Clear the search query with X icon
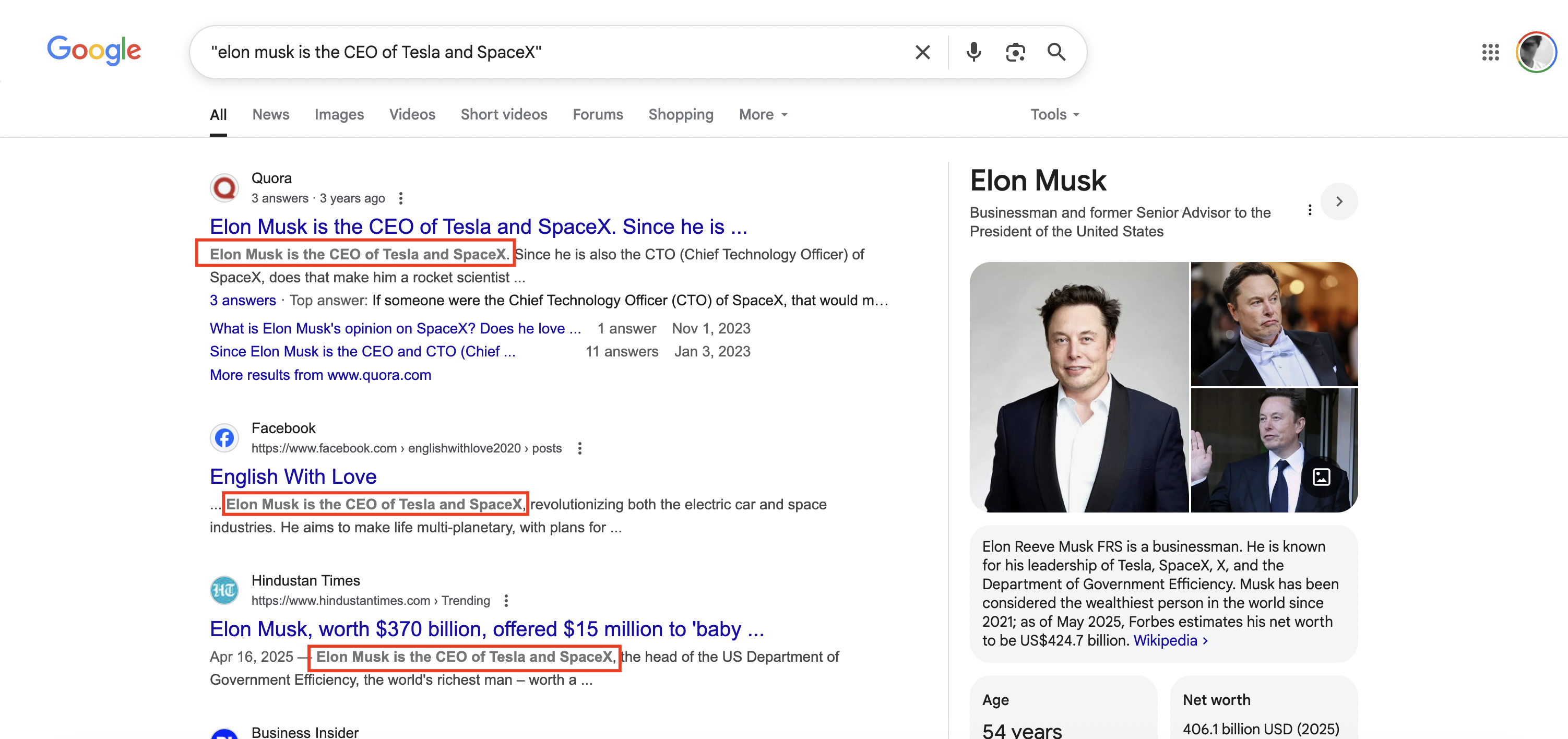Image resolution: width=1568 pixels, height=739 pixels. point(922,52)
